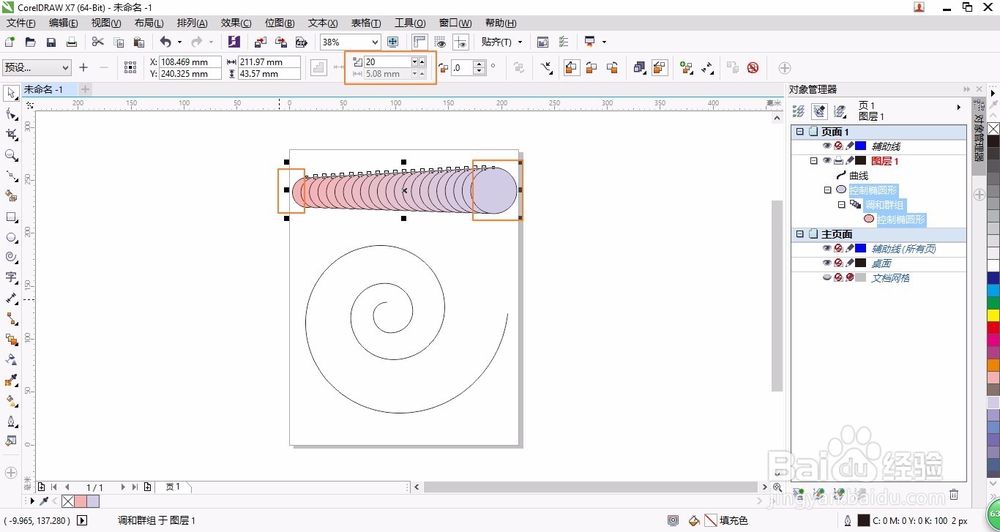Select the Text tool (字)

tap(11, 277)
